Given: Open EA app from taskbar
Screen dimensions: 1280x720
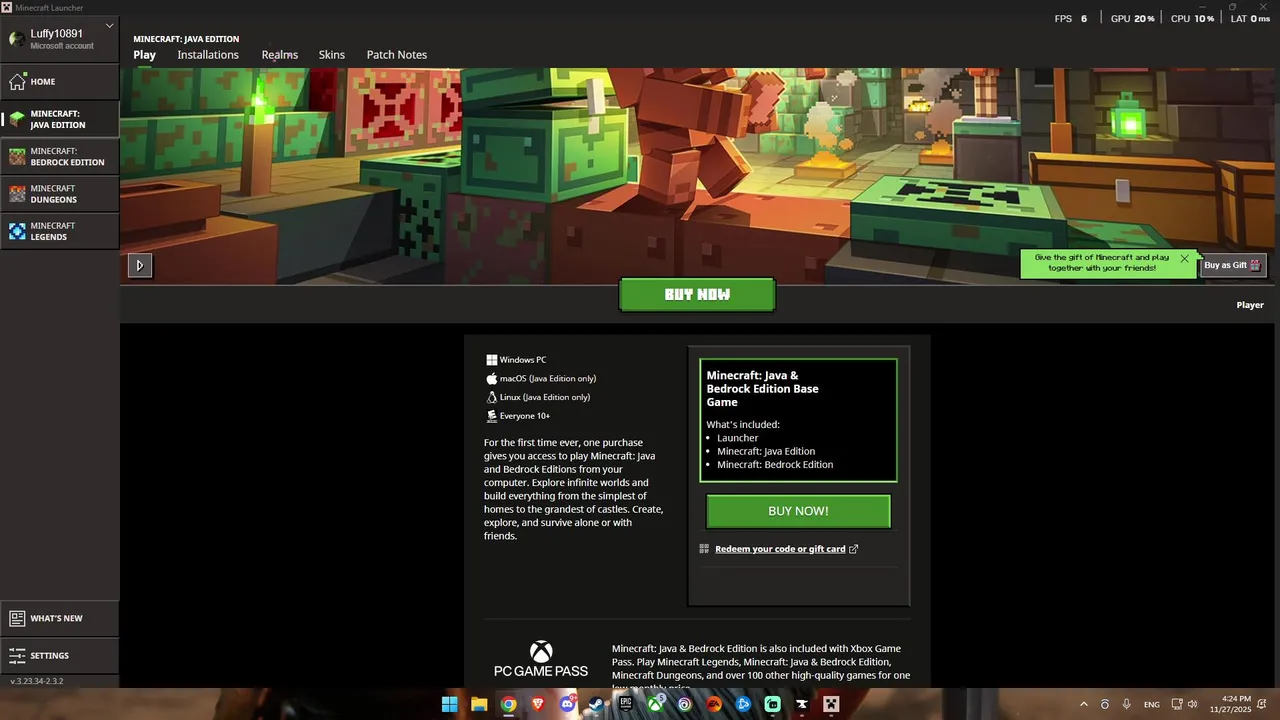Looking at the screenshot, I should 714,704.
